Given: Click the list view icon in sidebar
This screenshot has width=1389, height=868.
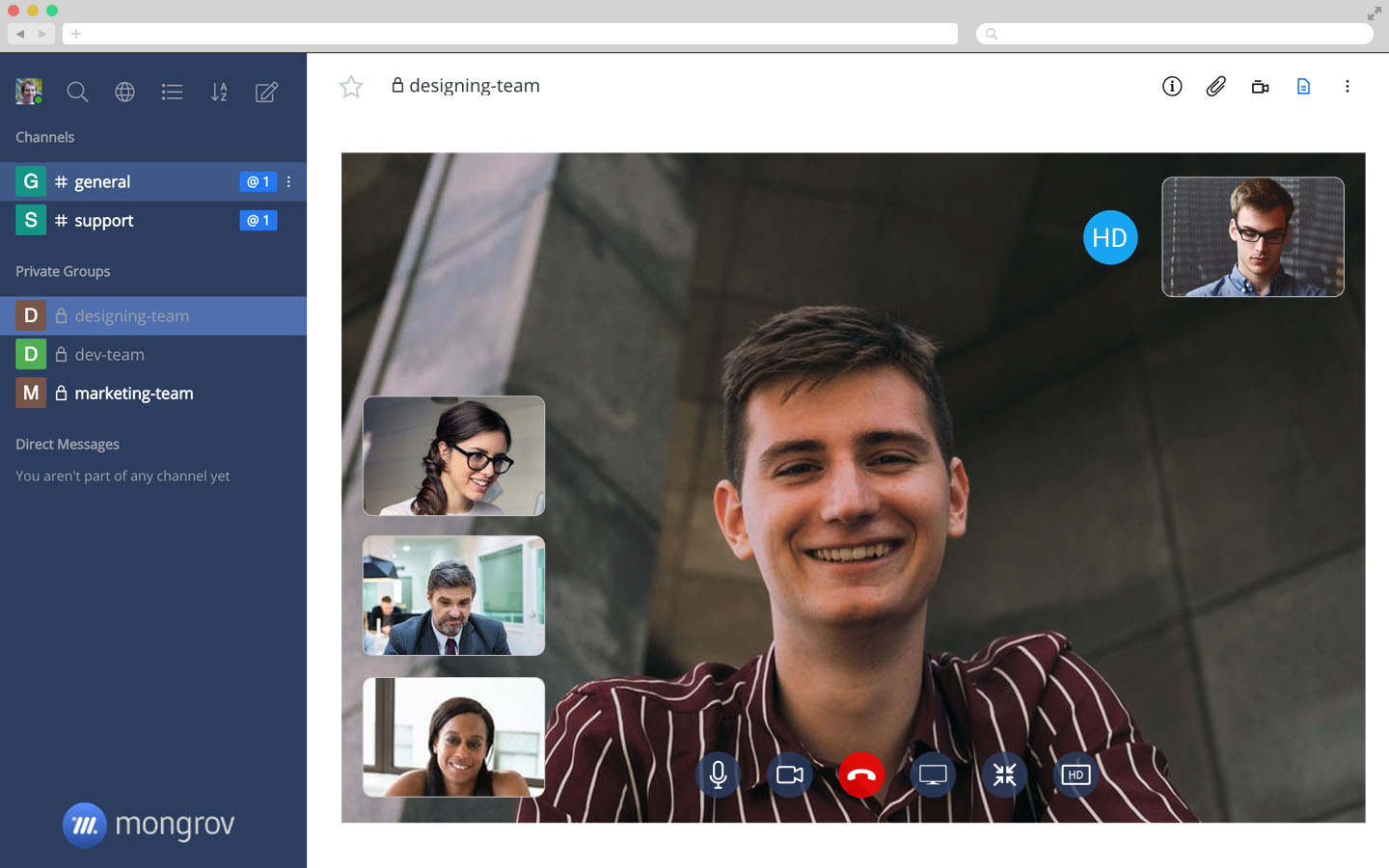Looking at the screenshot, I should [x=172, y=92].
